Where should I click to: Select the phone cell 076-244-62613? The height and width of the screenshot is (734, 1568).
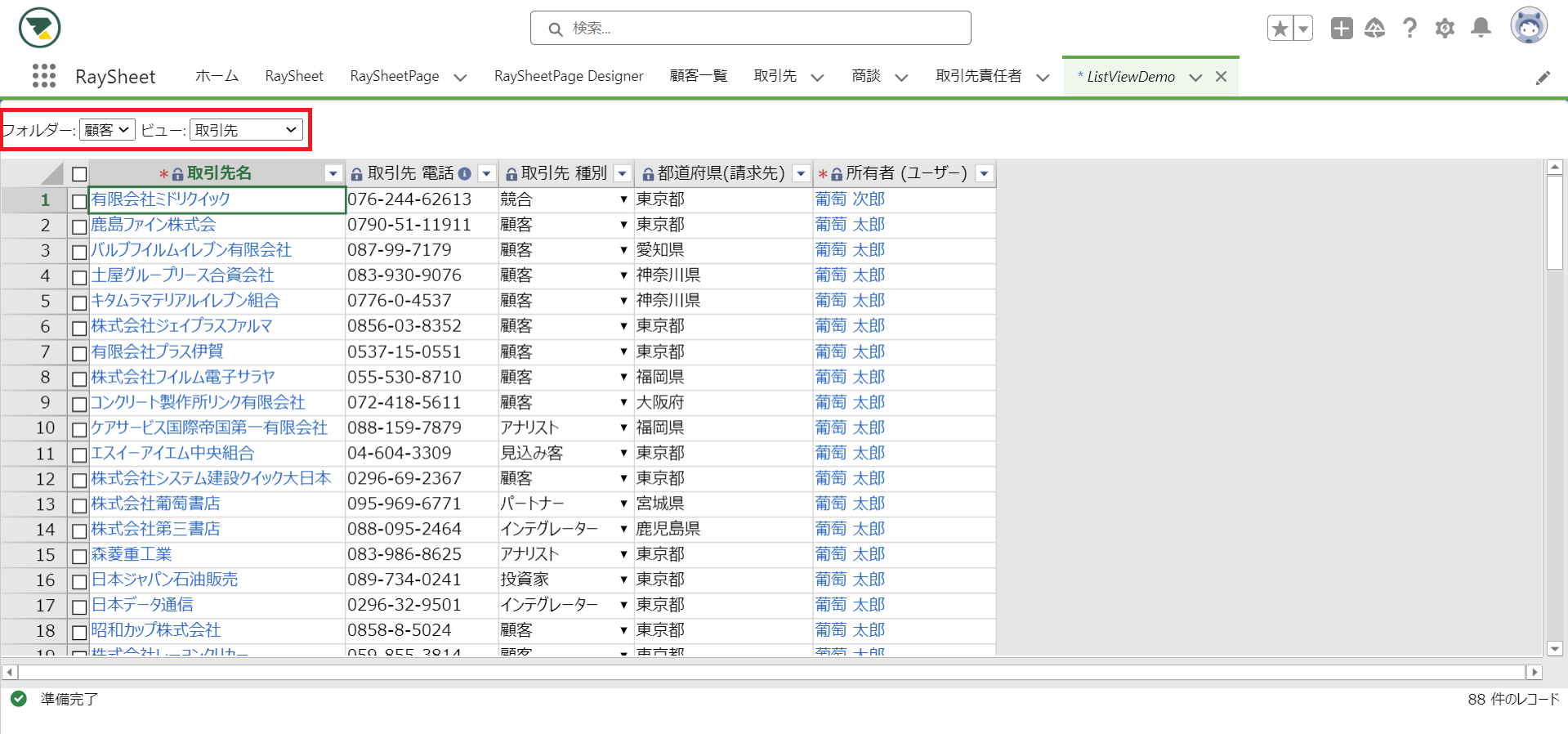point(422,199)
